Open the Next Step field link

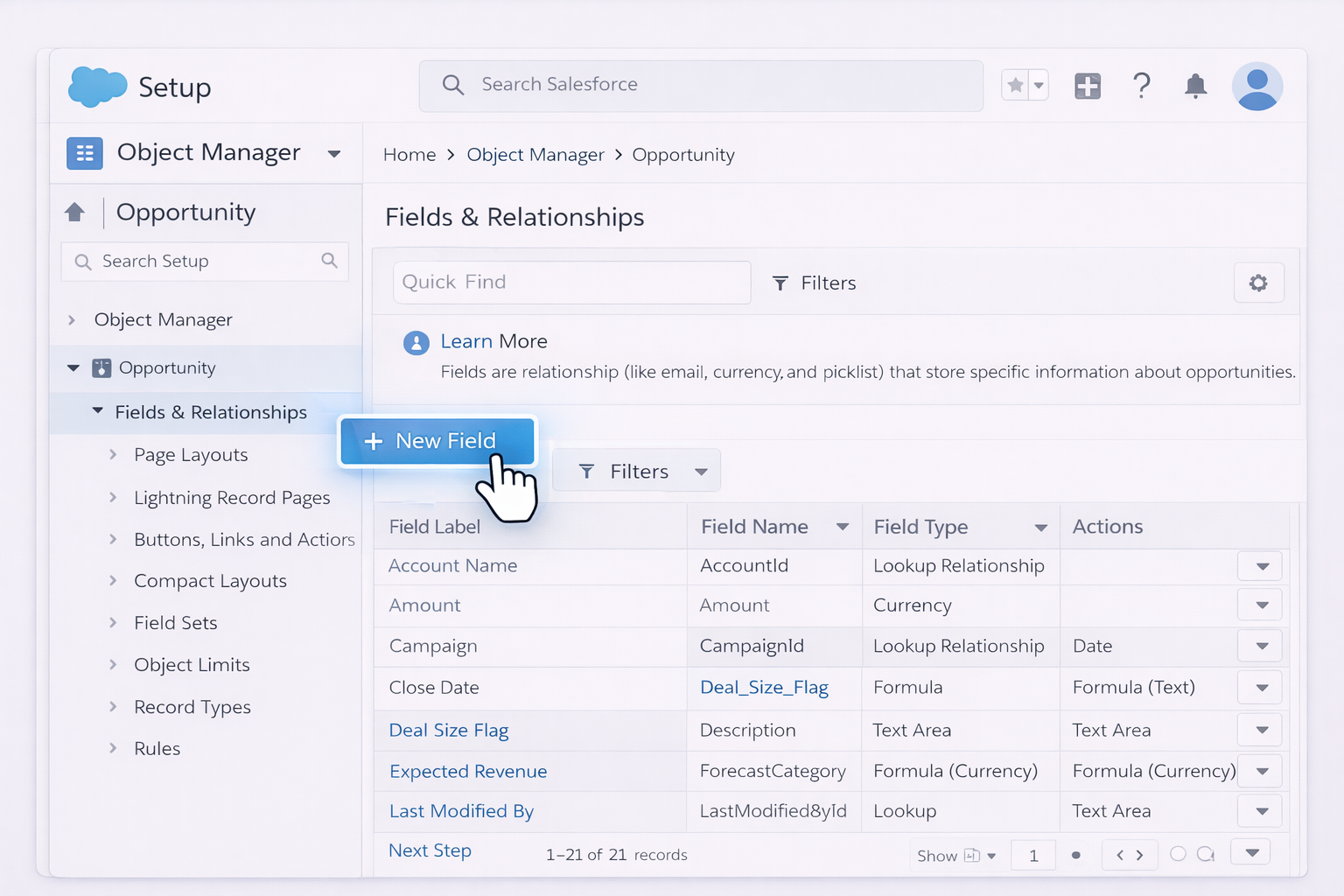pos(430,850)
